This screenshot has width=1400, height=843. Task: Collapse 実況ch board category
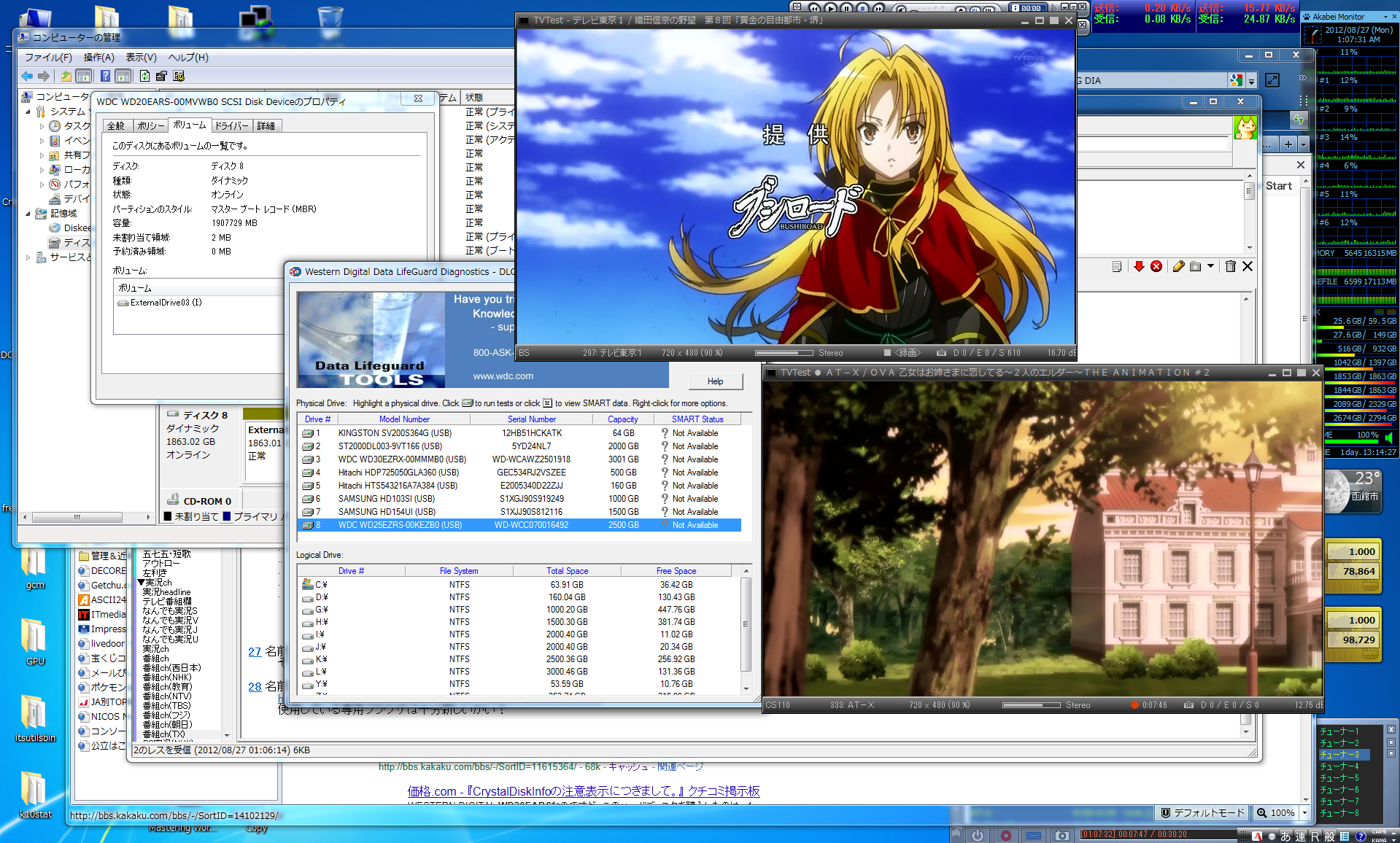click(x=141, y=583)
